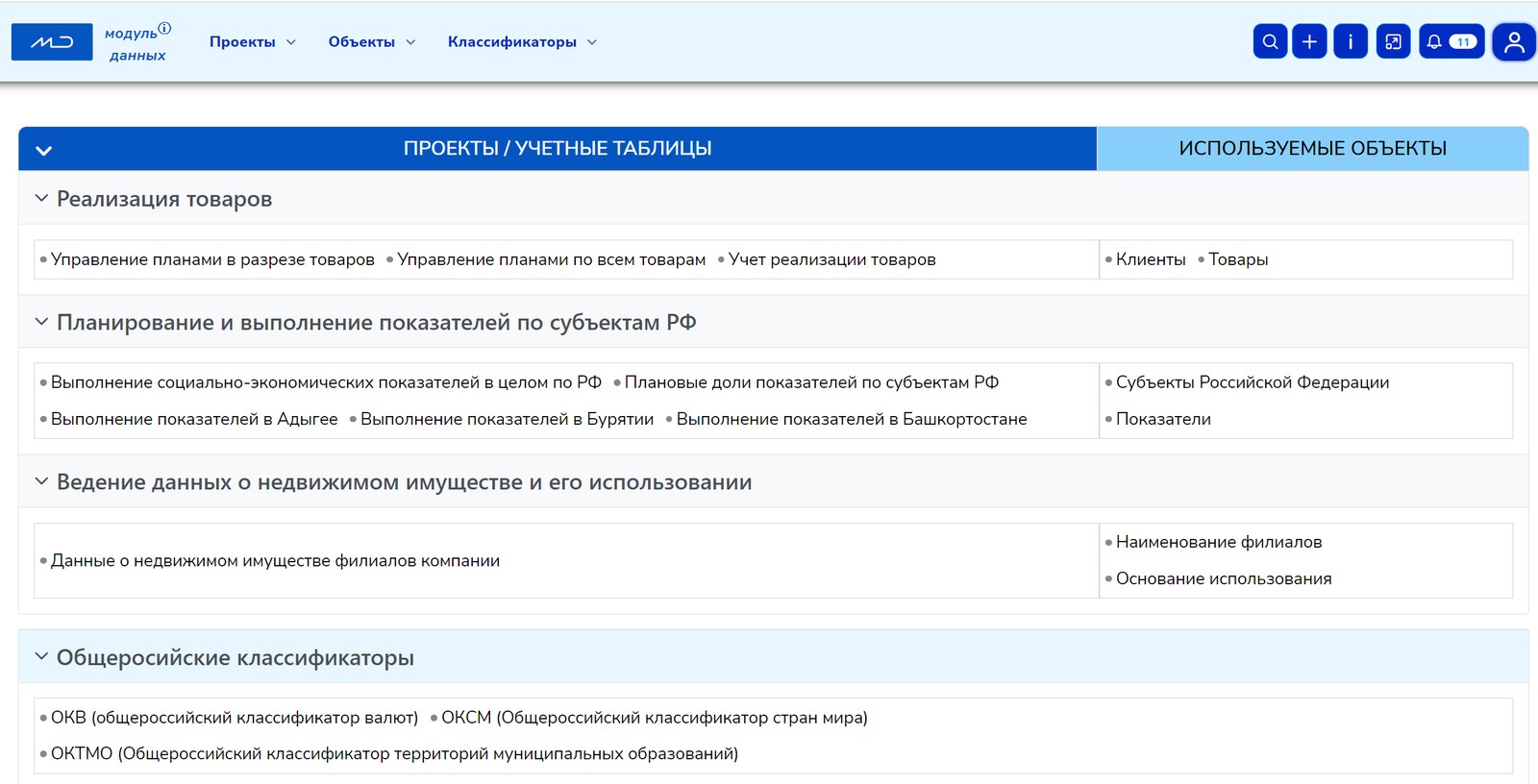Open notifications bell with 11 badge
Viewport: 1538px width, 784px height.
coord(1451,41)
